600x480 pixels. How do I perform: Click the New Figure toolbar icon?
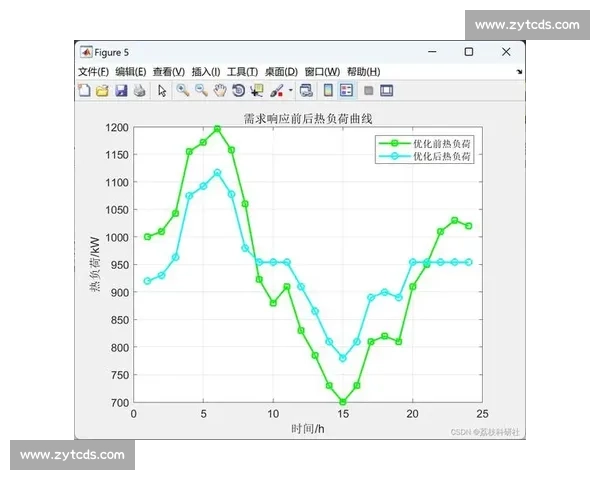tap(84, 91)
